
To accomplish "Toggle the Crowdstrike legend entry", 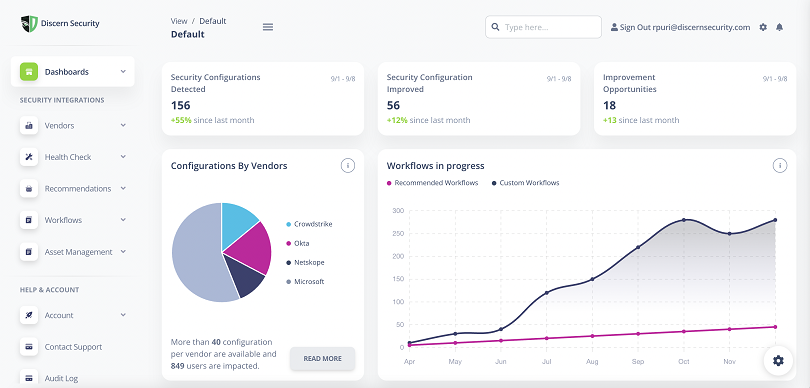I will coord(309,224).
